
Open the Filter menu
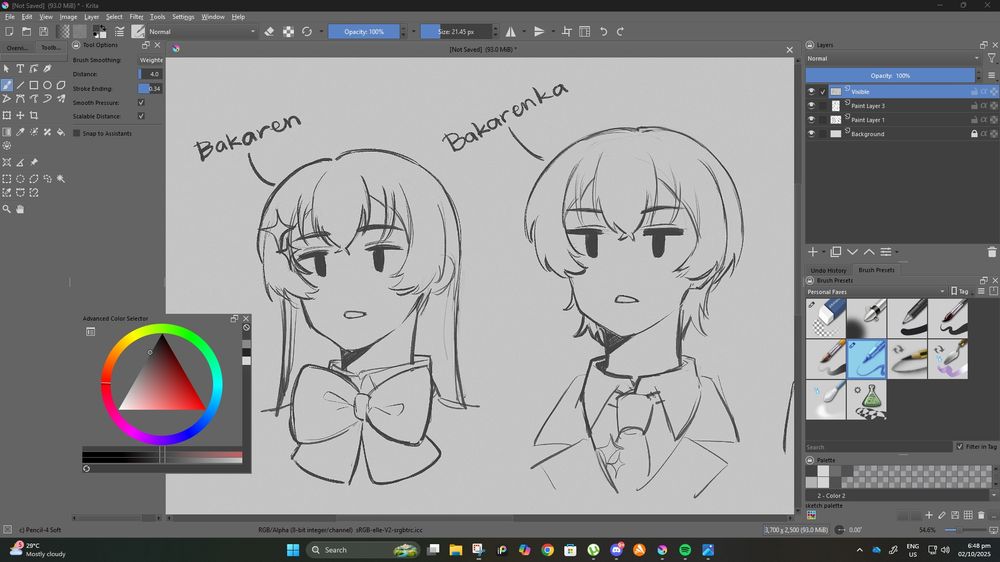click(x=136, y=17)
